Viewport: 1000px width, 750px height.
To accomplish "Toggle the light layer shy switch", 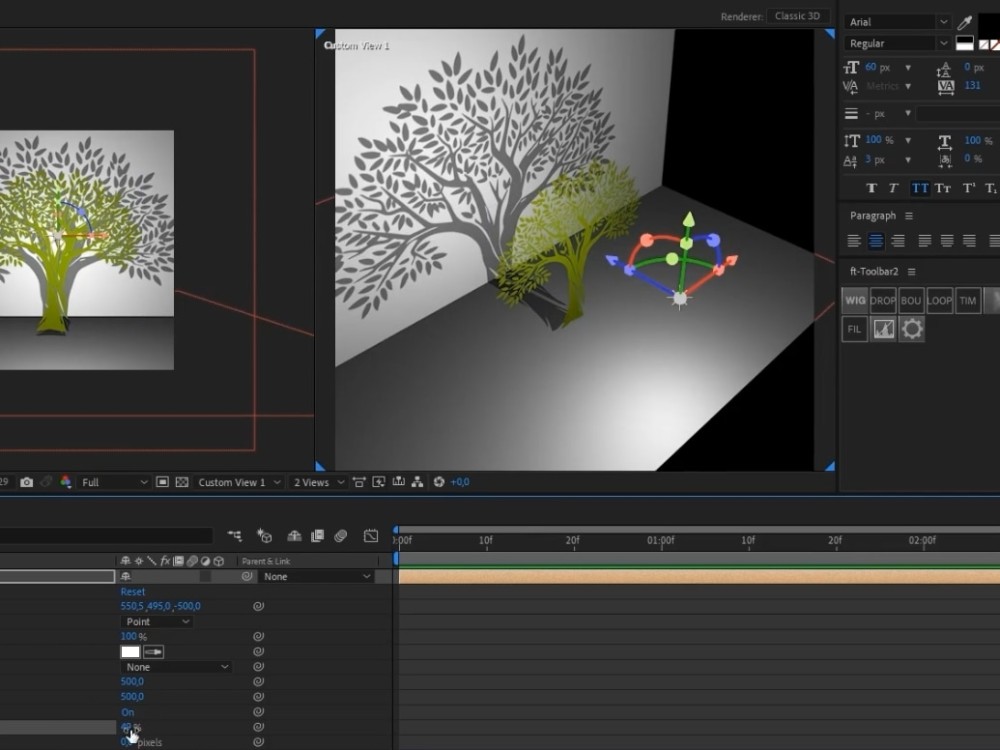I will pyautogui.click(x=126, y=577).
